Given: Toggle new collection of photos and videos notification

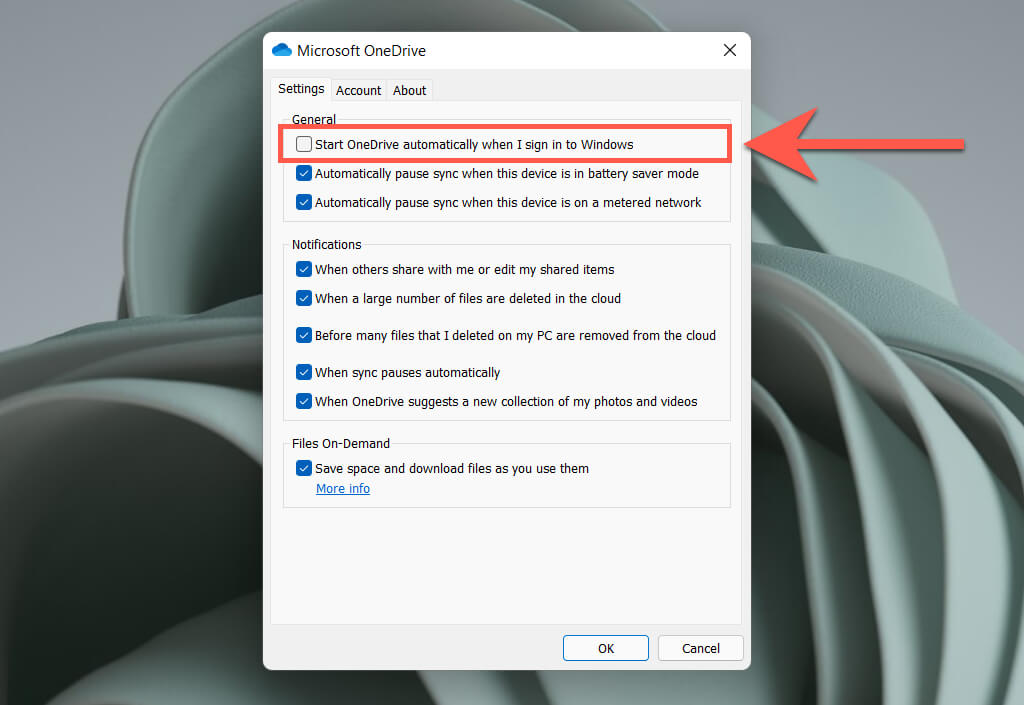Looking at the screenshot, I should pyautogui.click(x=304, y=401).
